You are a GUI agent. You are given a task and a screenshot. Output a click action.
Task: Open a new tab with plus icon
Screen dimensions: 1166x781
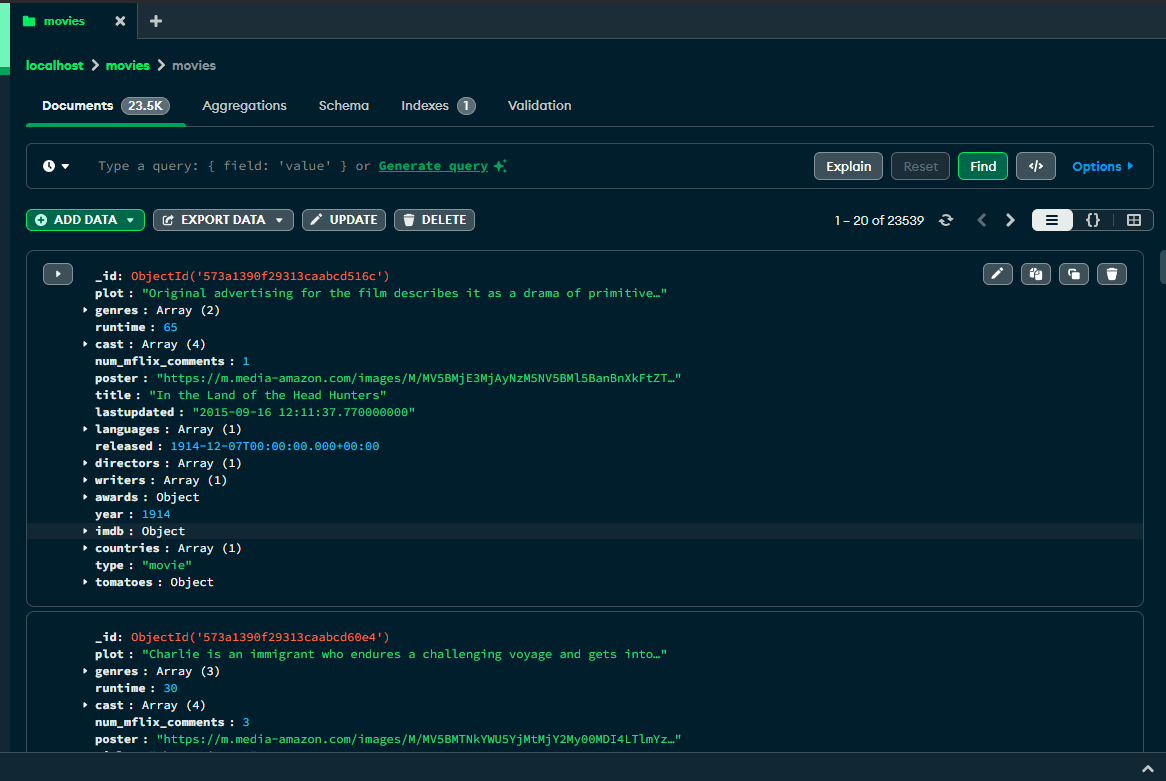(x=155, y=21)
